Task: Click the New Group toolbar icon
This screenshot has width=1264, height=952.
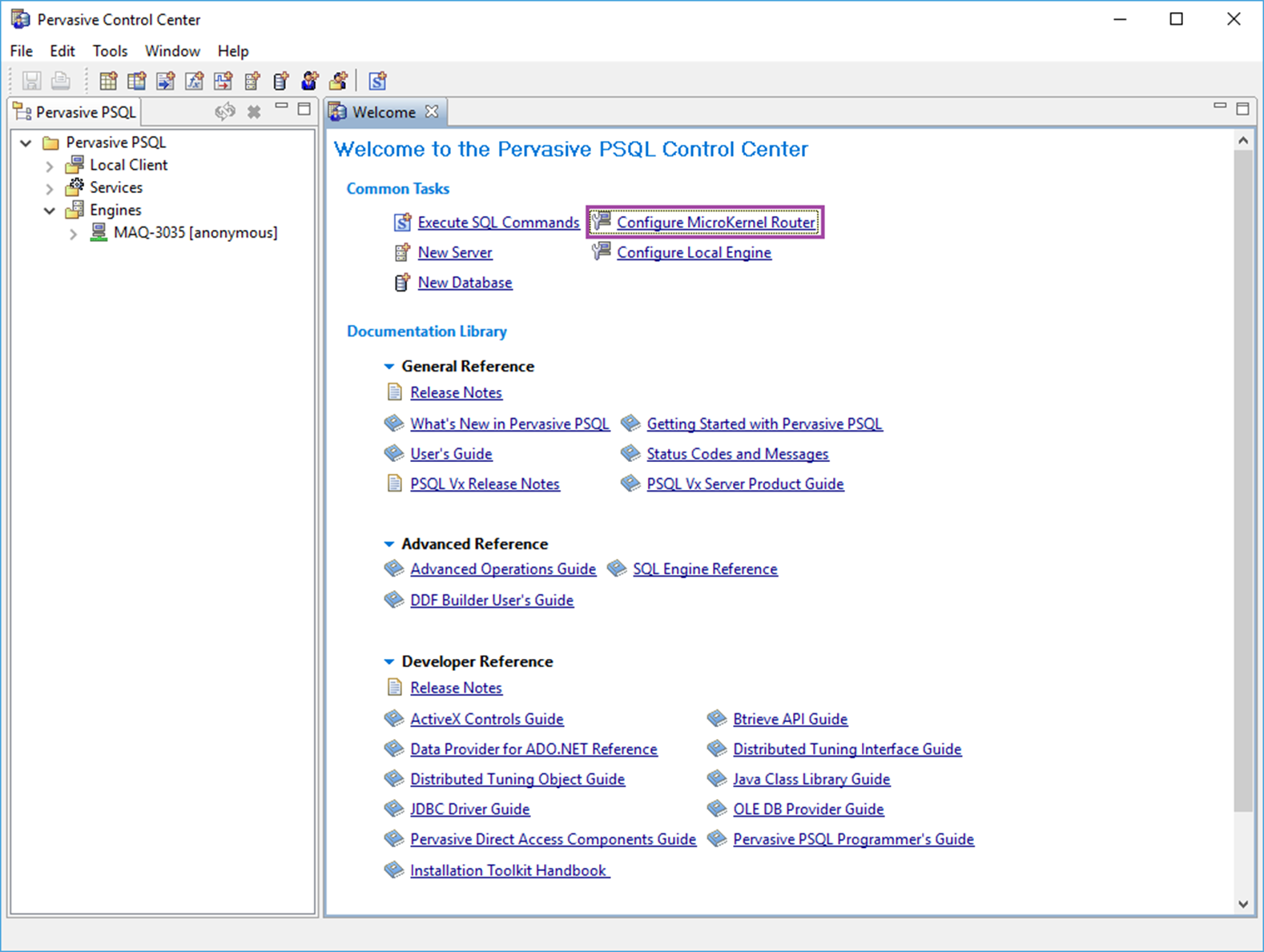Action: [x=339, y=81]
